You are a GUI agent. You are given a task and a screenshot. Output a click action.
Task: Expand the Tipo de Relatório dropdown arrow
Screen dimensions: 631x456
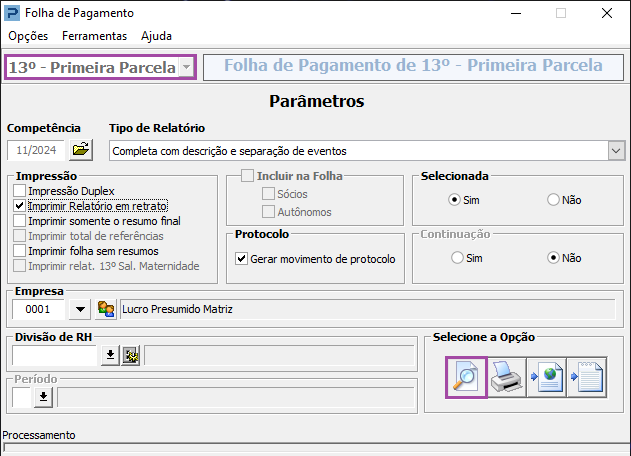click(x=616, y=151)
